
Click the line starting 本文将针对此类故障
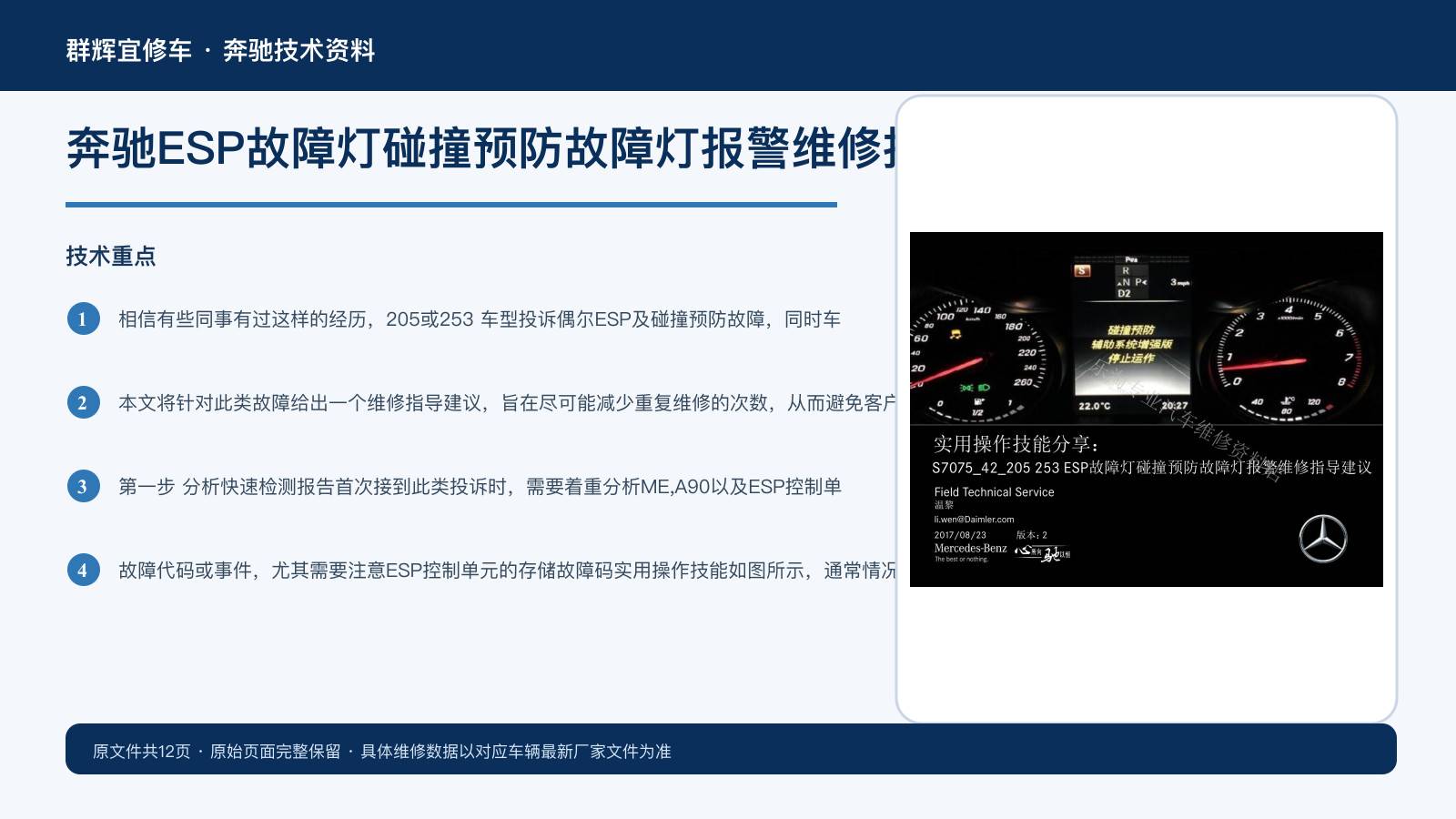click(507, 403)
